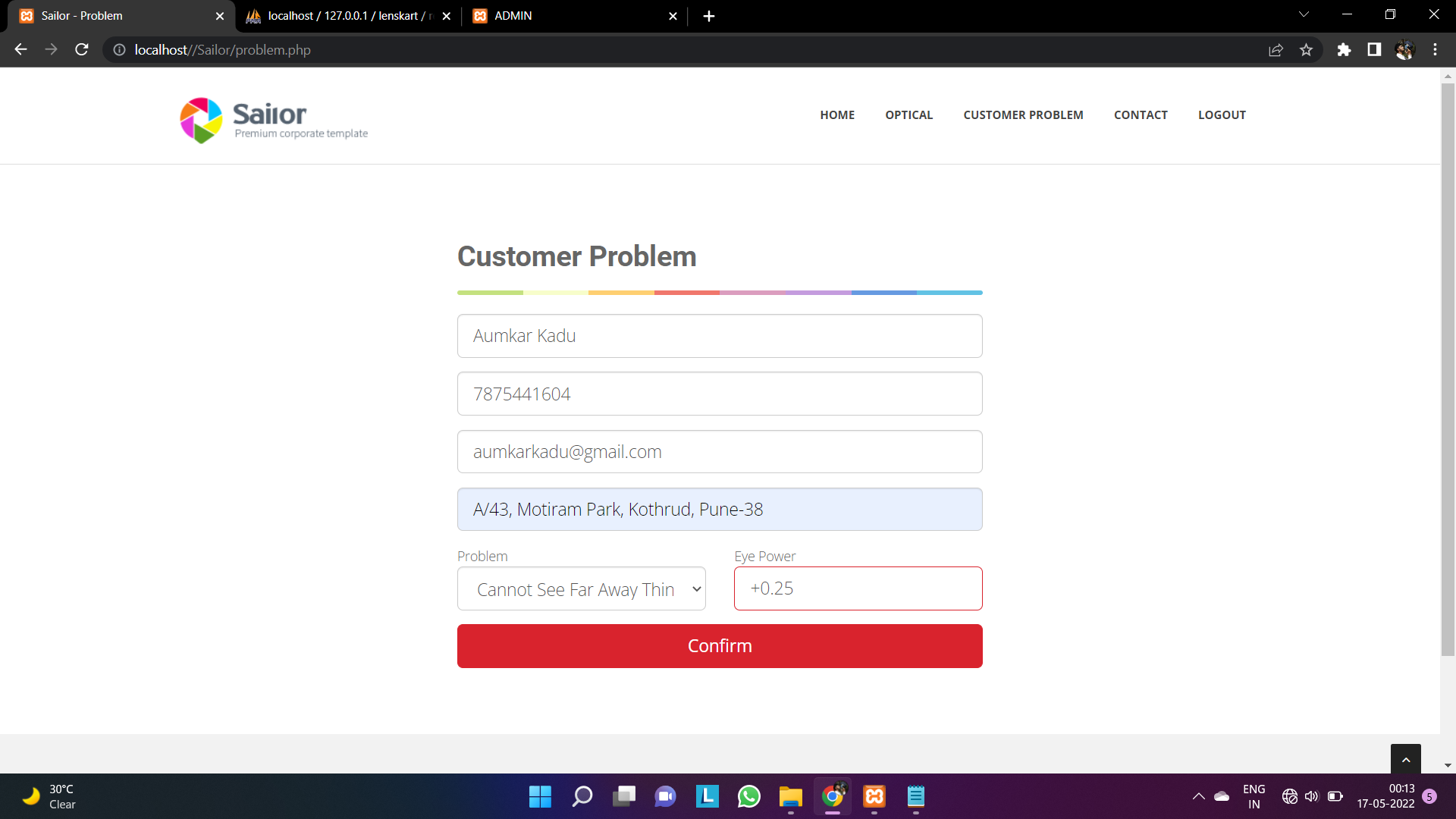Reload the page with the refresh icon
Image resolution: width=1456 pixels, height=819 pixels.
pos(82,49)
